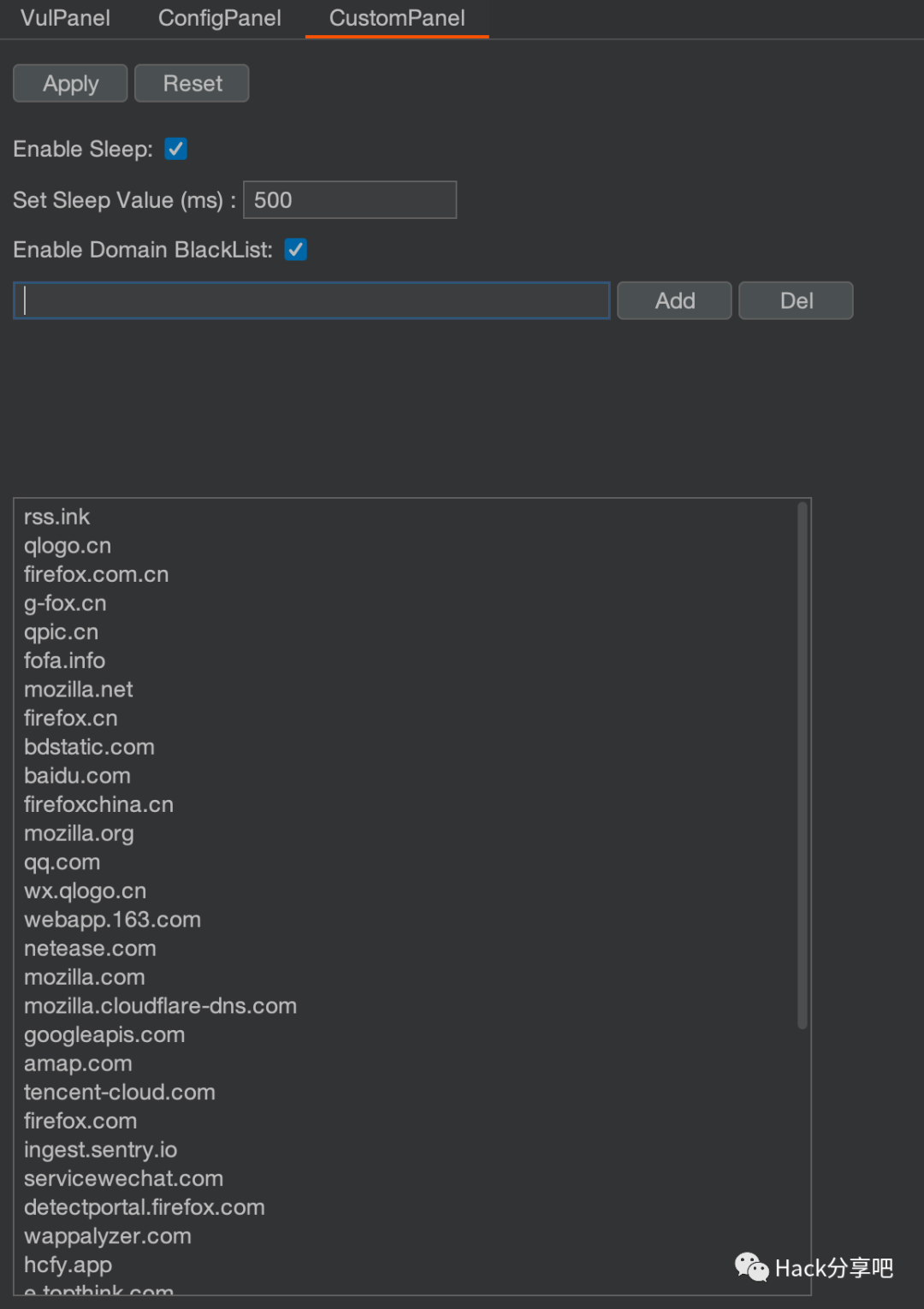Select qq.com list entry
This screenshot has width=924, height=1309.
pyautogui.click(x=62, y=862)
